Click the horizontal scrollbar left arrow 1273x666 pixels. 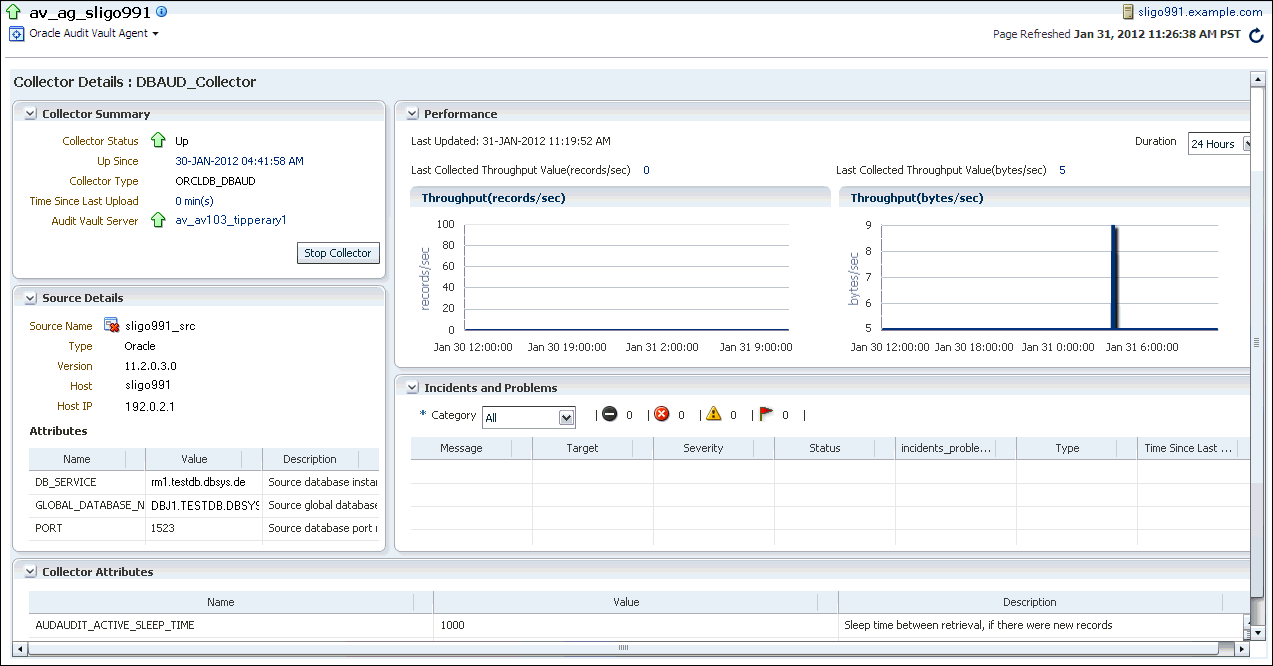click(19, 648)
